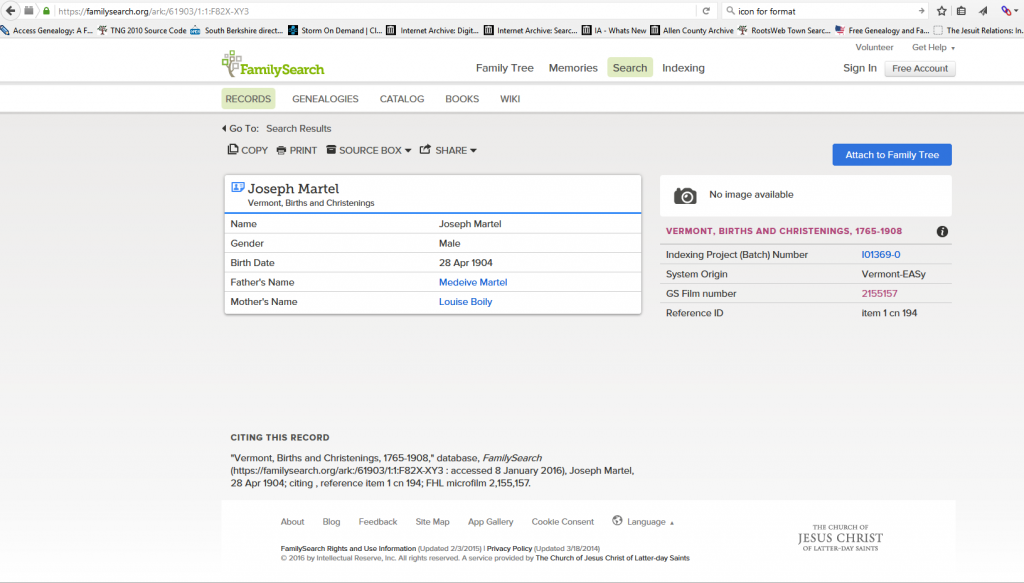Click the About footer link
The image size is (1024, 583).
[x=292, y=522]
